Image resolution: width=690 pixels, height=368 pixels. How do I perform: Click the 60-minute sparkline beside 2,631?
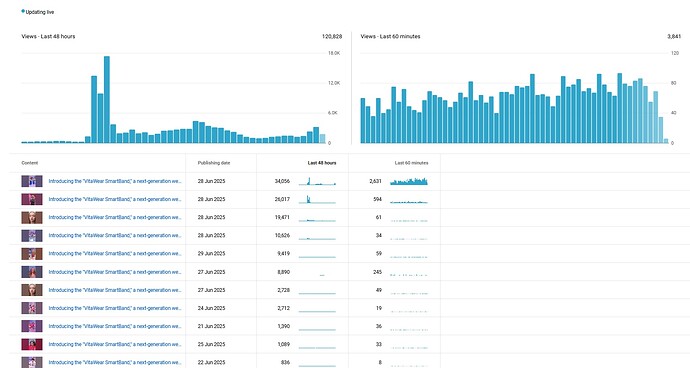pyautogui.click(x=409, y=181)
